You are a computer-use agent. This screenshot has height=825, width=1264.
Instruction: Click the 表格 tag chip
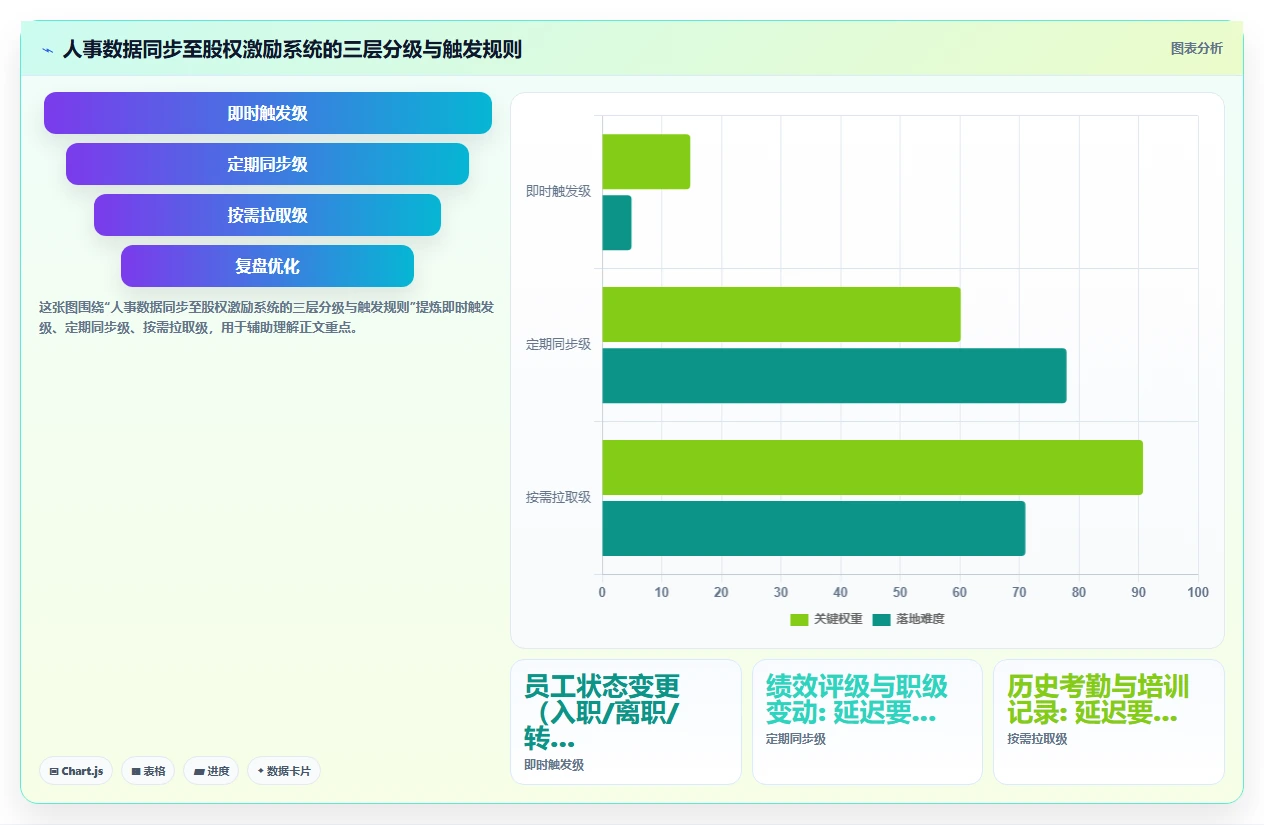[x=148, y=771]
